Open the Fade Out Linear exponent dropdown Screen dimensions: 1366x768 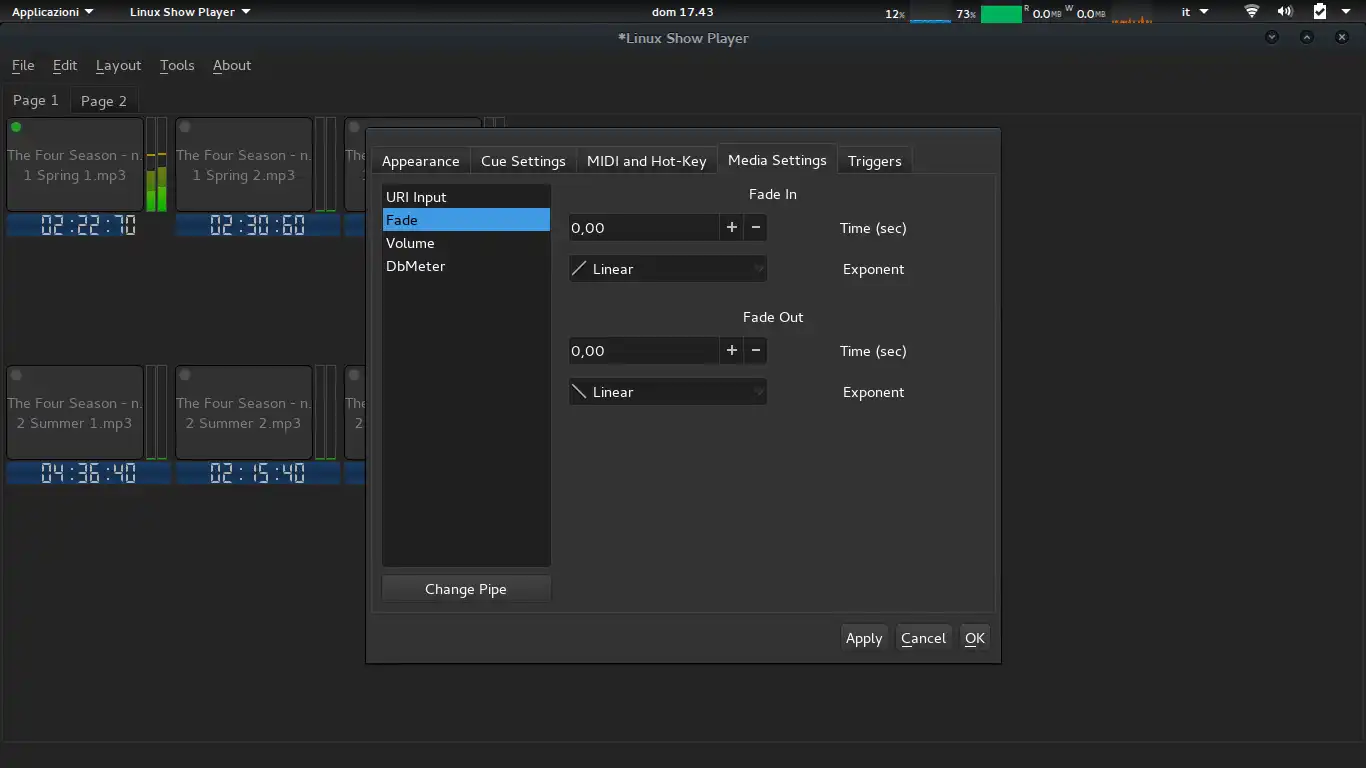tap(668, 392)
